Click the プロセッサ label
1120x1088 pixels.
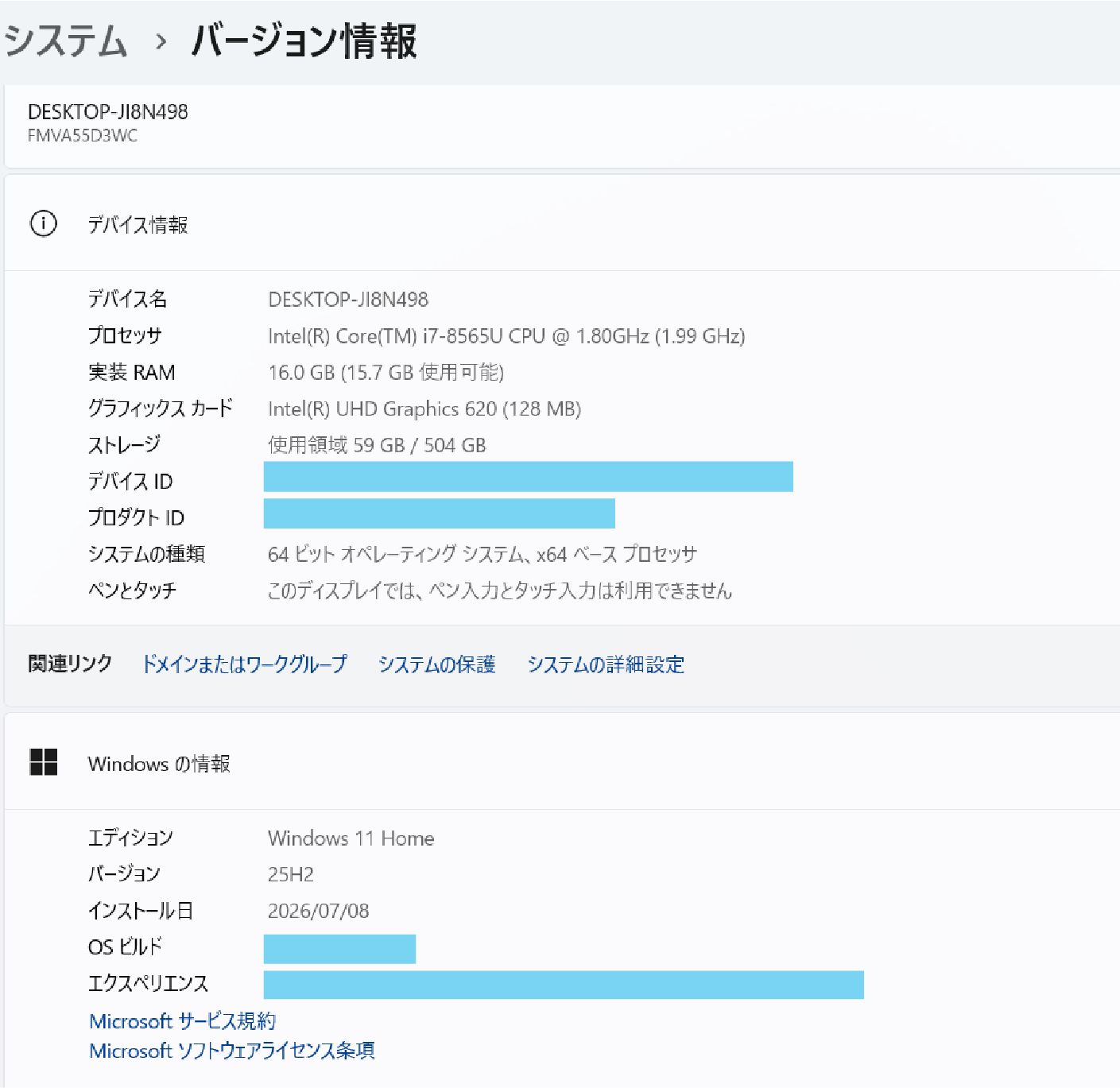(x=125, y=335)
